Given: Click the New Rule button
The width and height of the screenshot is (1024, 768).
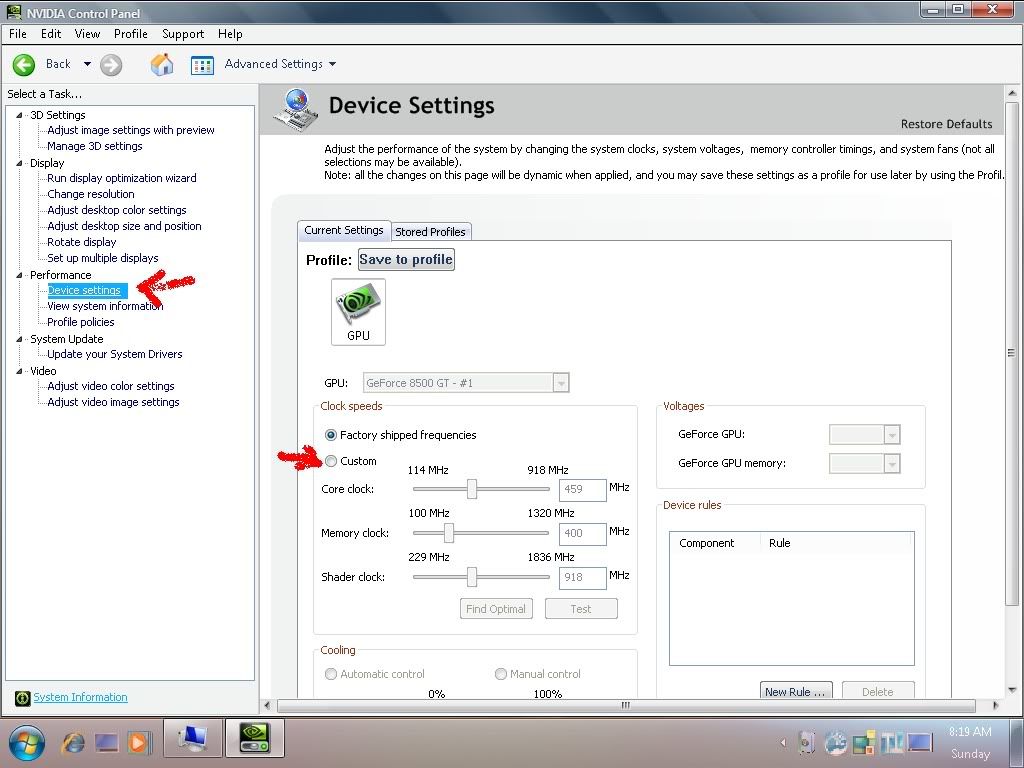Looking at the screenshot, I should tap(795, 691).
